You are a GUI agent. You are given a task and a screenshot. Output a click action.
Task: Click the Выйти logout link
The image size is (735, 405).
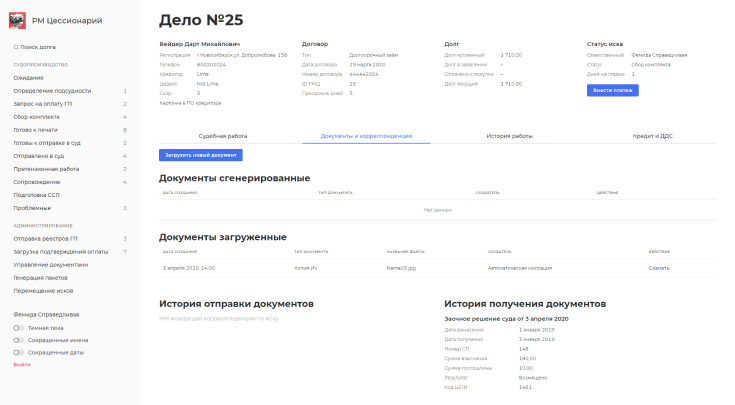(x=21, y=365)
